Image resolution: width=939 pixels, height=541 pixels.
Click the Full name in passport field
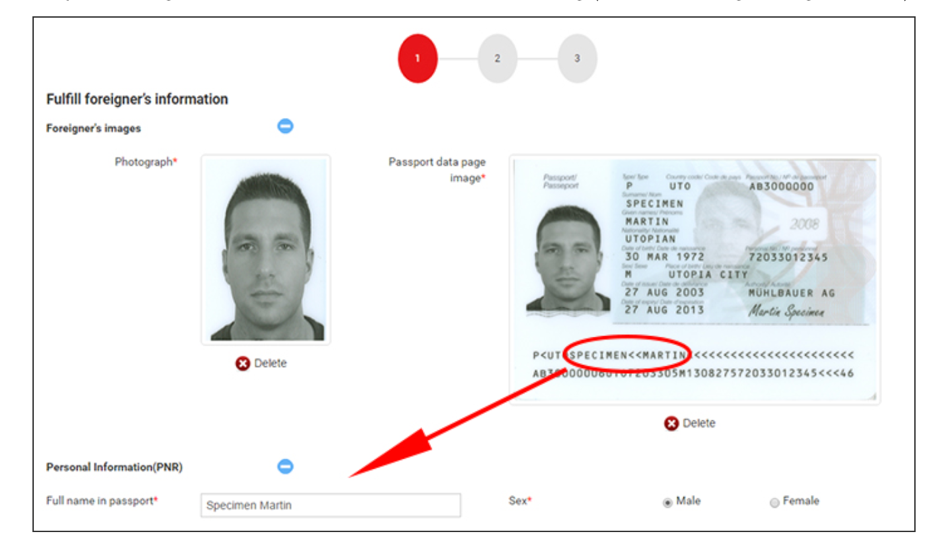click(x=331, y=505)
